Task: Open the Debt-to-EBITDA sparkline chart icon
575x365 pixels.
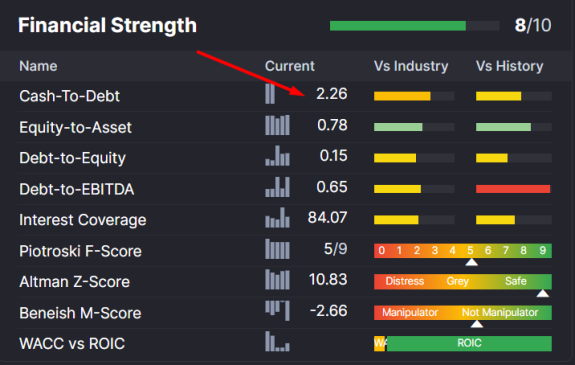Action: coord(277,187)
